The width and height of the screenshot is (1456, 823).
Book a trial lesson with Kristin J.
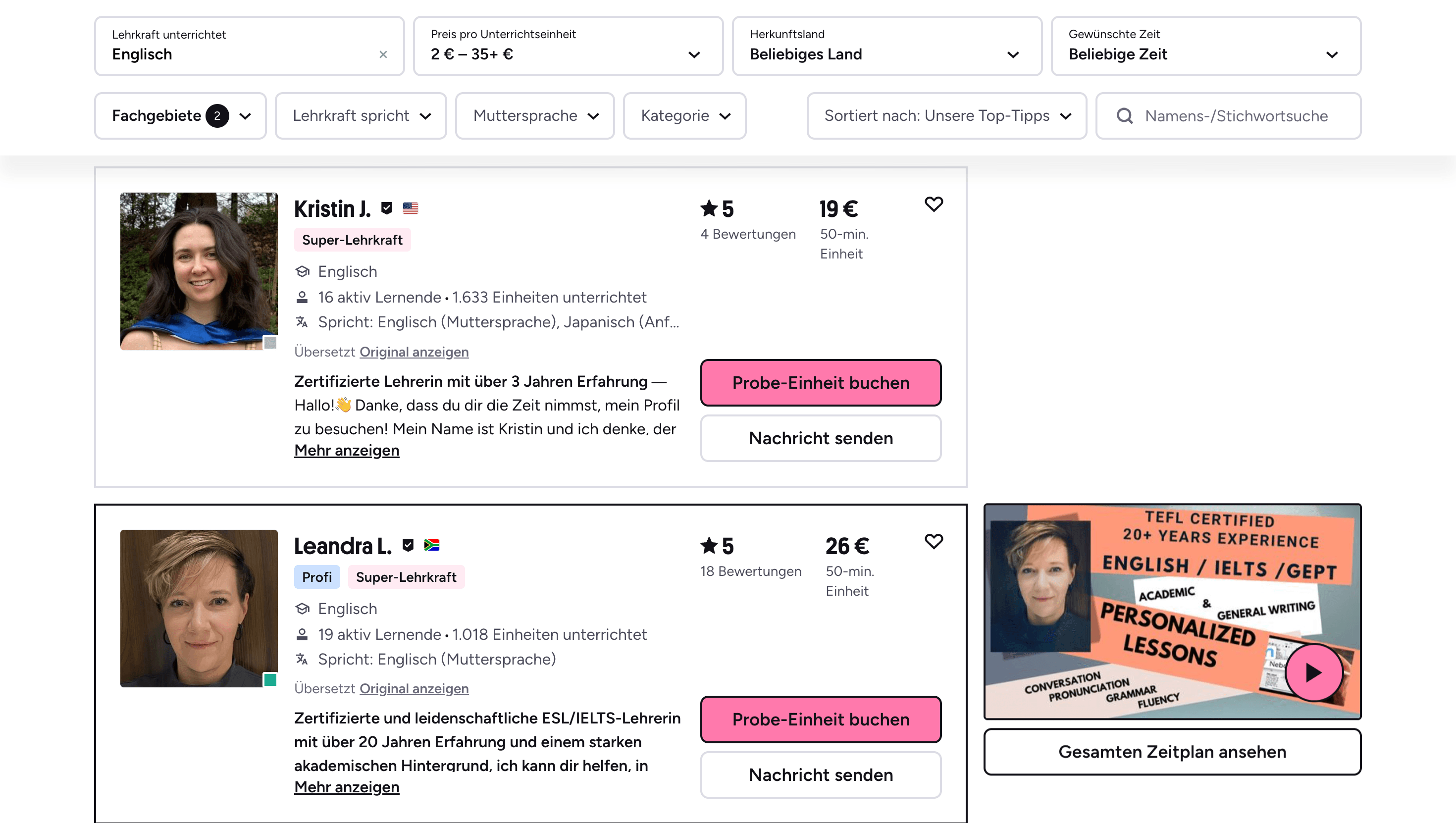coord(820,383)
